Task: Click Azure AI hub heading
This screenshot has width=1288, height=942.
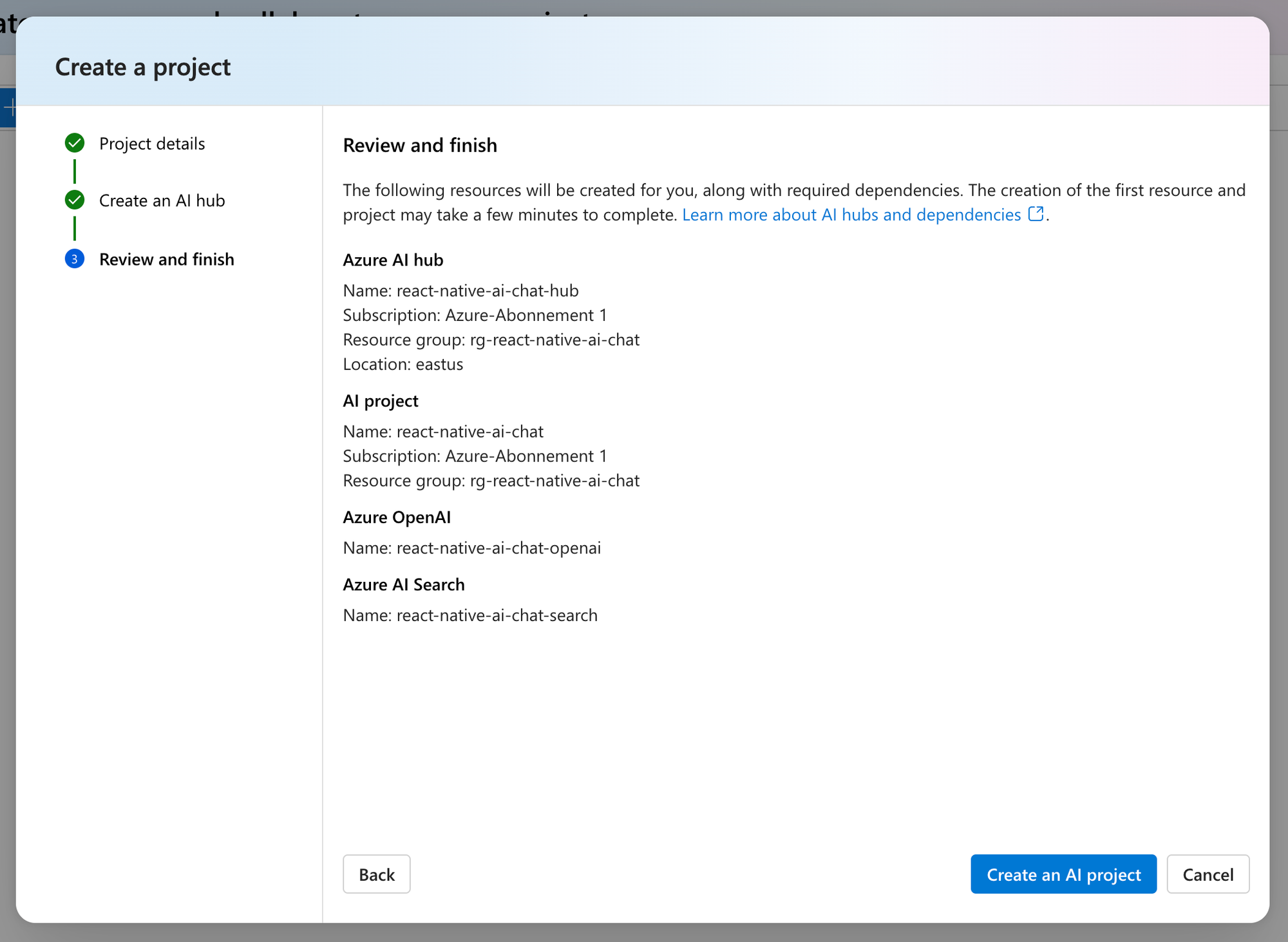Action: coord(393,260)
